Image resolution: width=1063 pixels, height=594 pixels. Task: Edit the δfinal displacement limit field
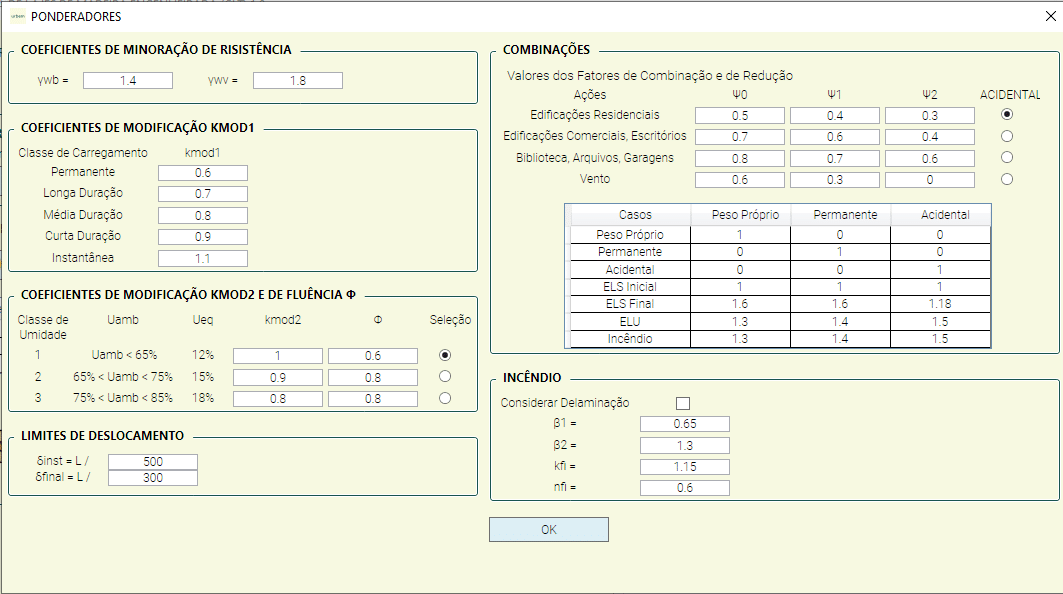153,478
